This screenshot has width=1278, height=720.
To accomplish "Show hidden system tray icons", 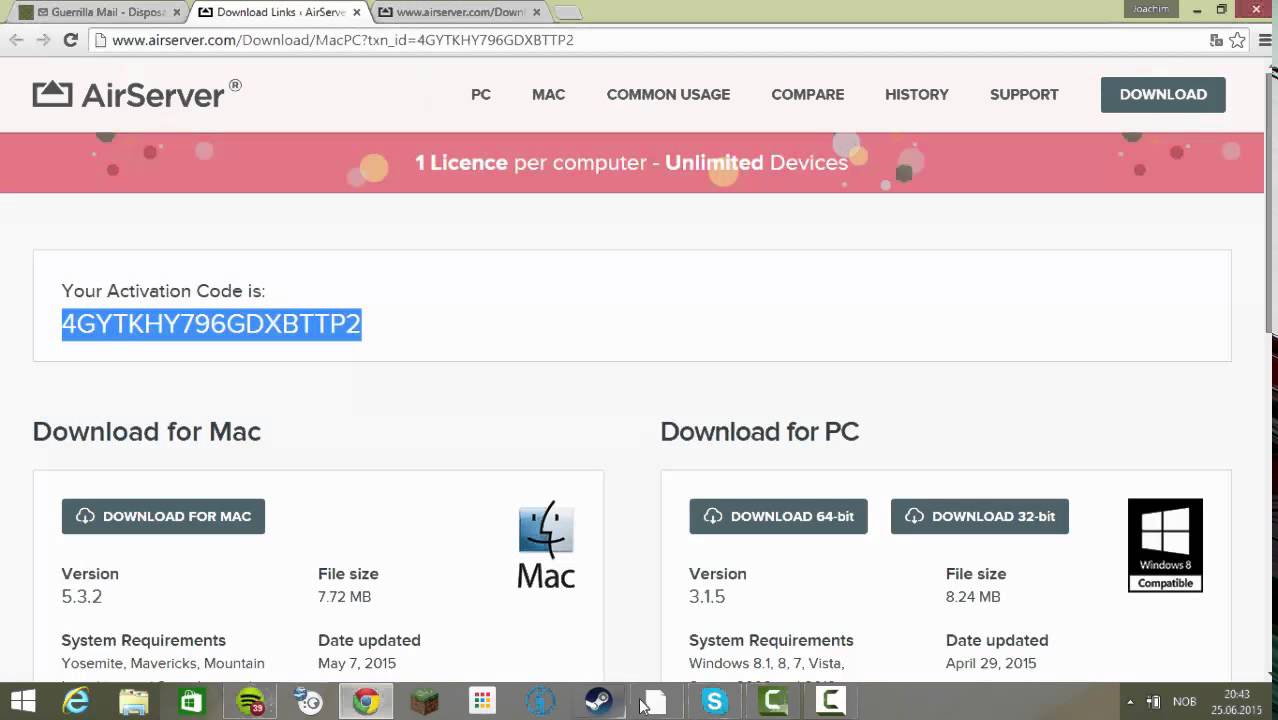I will point(1130,702).
